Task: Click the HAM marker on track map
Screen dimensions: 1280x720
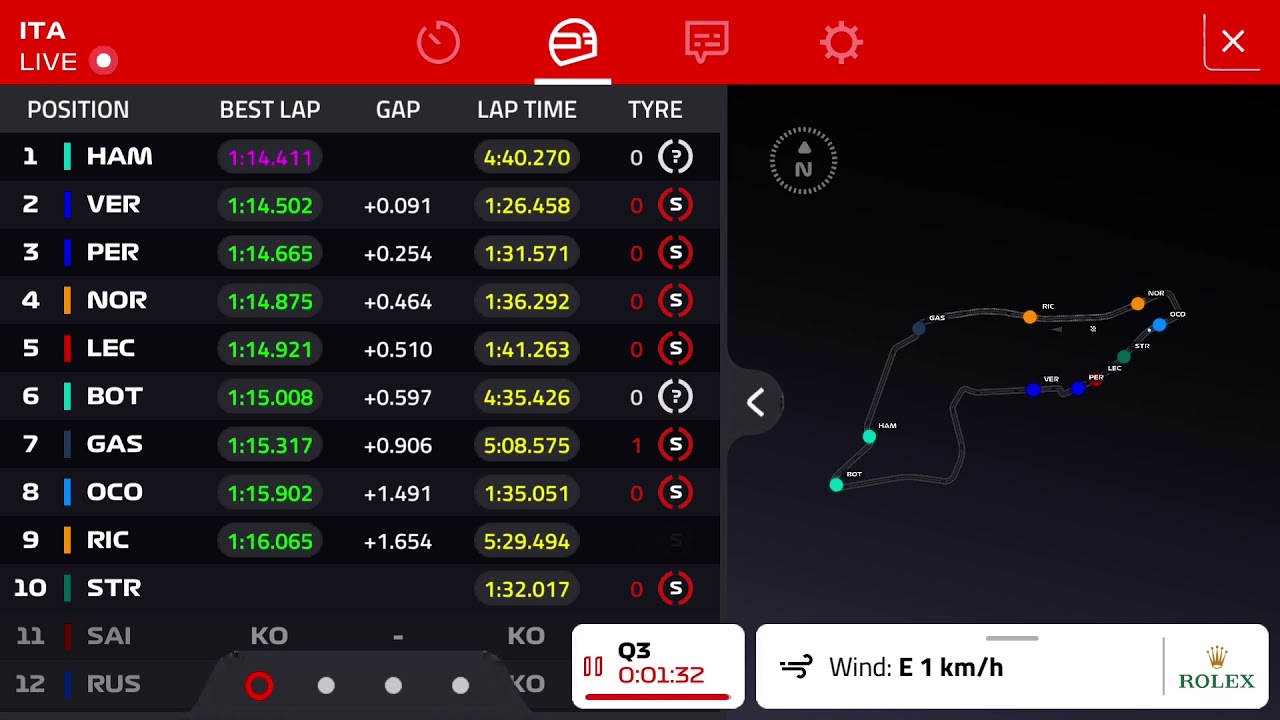Action: pyautogui.click(x=869, y=437)
